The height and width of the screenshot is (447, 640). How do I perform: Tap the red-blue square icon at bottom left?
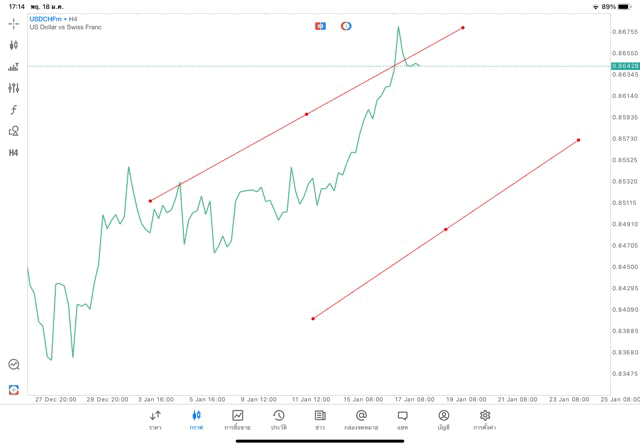pos(14,389)
